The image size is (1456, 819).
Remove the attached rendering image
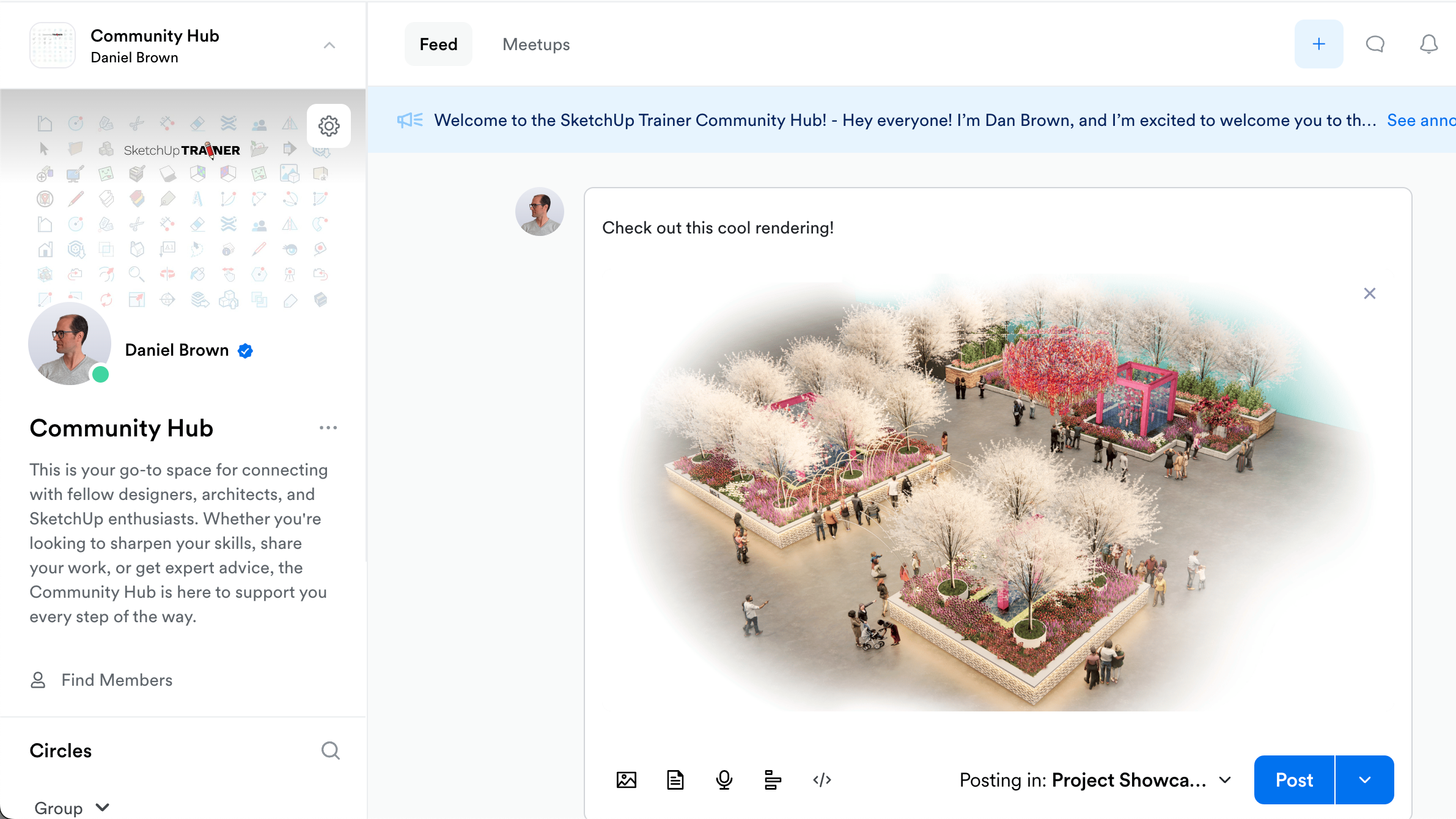click(1370, 293)
